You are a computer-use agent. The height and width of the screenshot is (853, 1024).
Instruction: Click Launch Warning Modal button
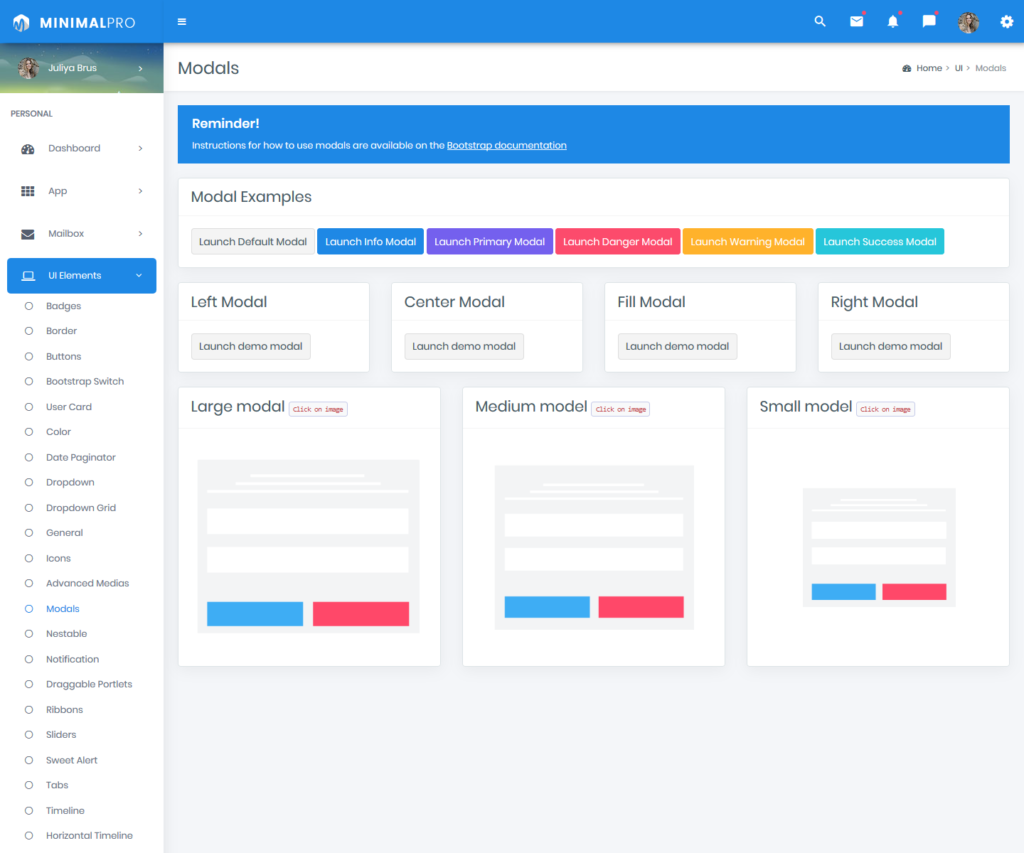pyautogui.click(x=748, y=242)
